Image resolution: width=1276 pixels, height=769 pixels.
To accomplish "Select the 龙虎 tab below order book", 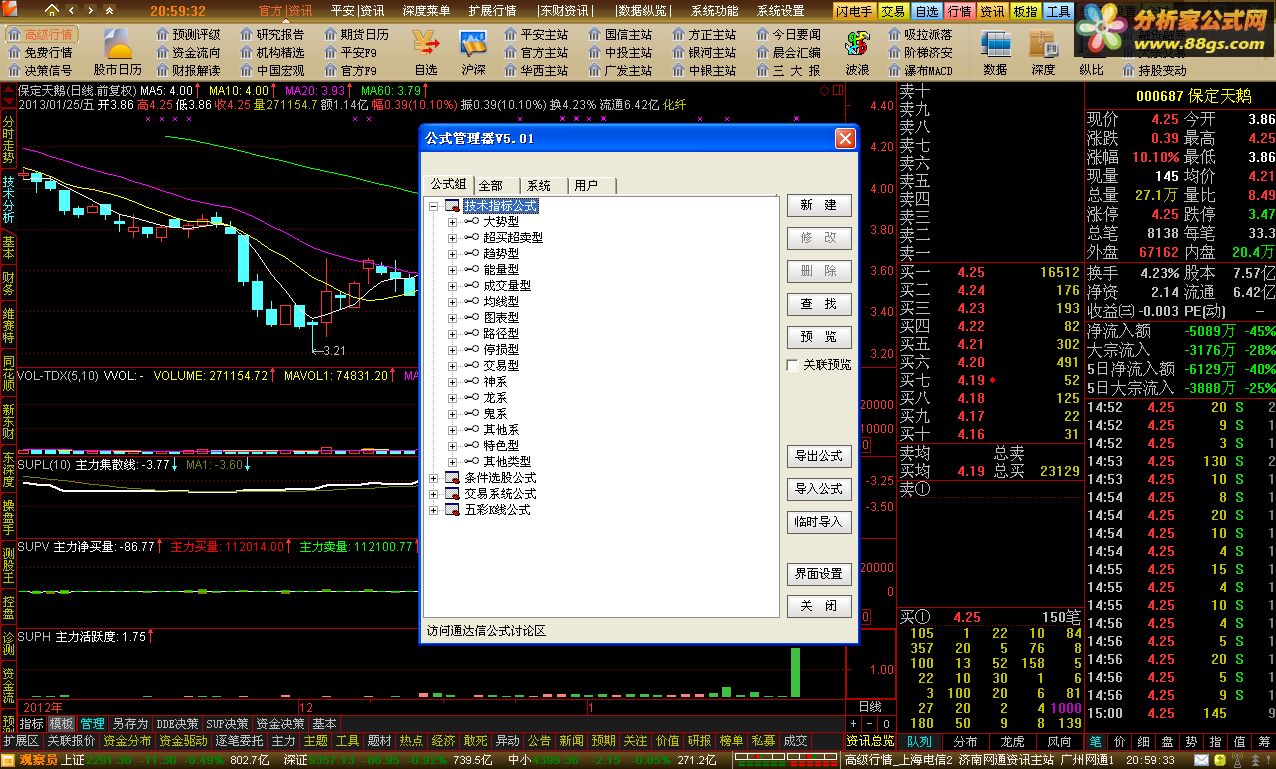I will click(x=1012, y=741).
